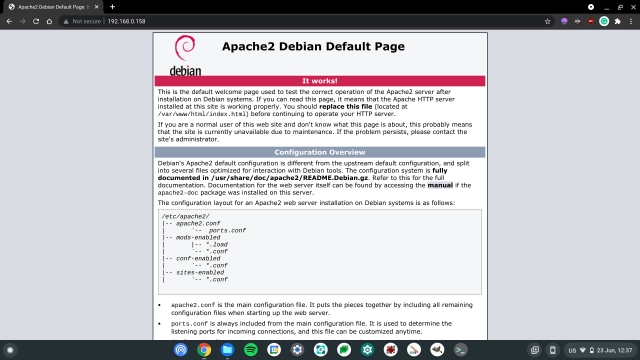Click the mods-enabled line in the tree
640x360 pixels.
coord(198,238)
